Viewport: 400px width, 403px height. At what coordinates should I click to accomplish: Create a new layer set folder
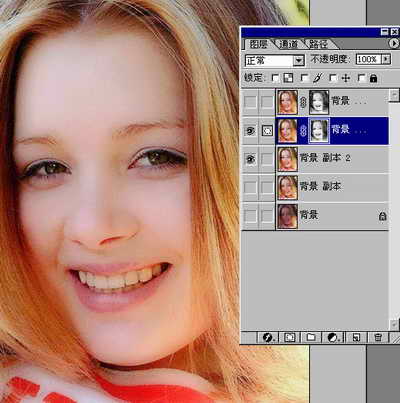[311, 337]
